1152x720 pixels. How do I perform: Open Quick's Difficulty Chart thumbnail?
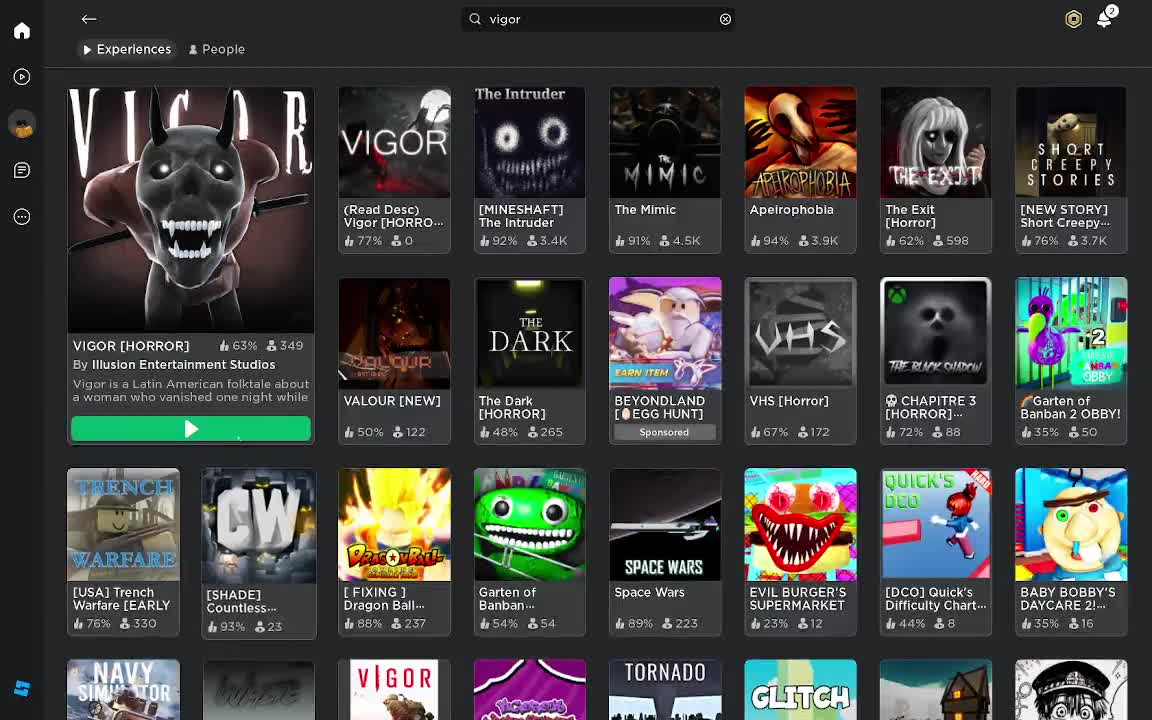tap(935, 525)
